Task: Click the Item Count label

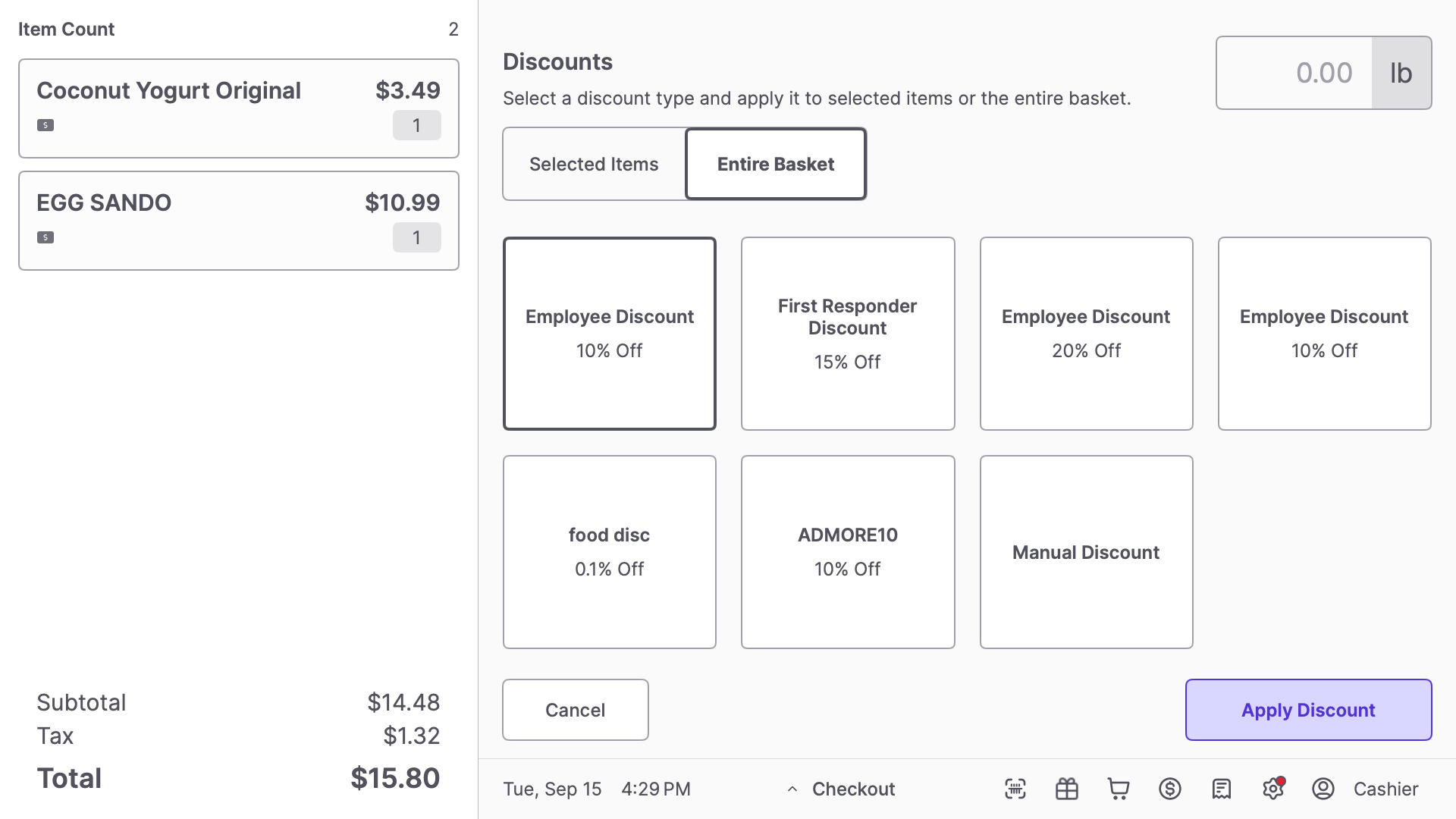Action: click(67, 29)
